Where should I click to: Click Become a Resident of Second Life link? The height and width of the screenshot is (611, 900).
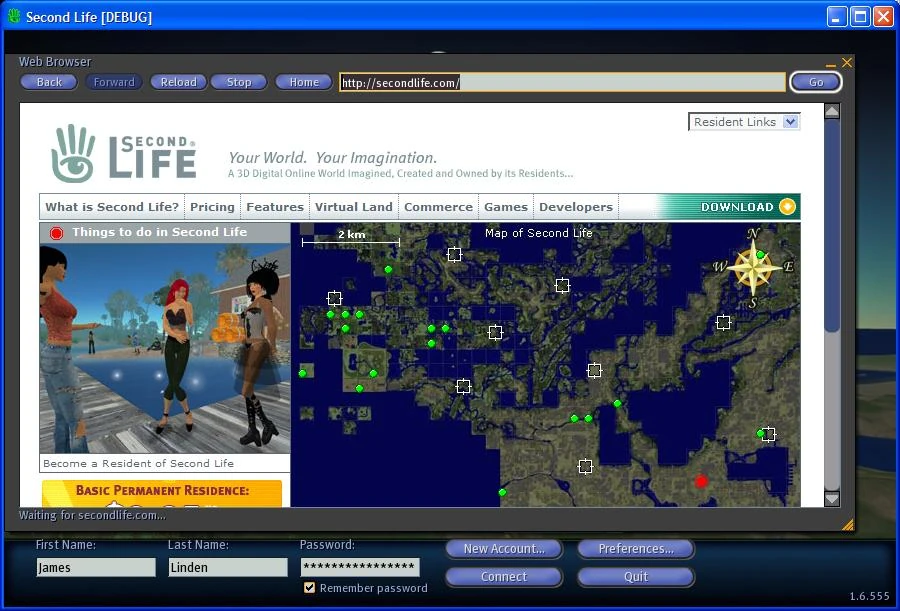(x=138, y=463)
